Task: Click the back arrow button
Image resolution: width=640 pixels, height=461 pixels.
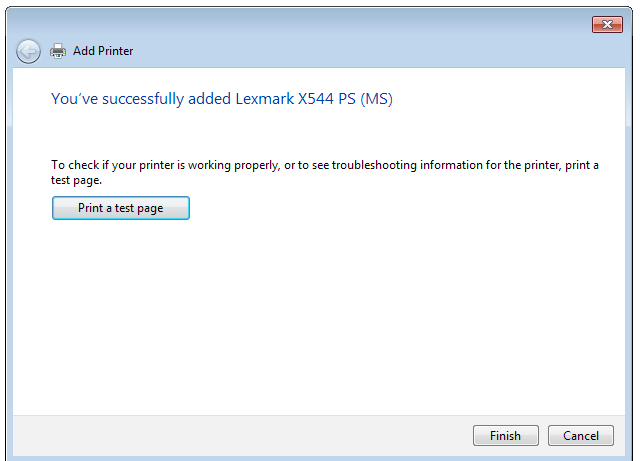Action: (x=28, y=51)
